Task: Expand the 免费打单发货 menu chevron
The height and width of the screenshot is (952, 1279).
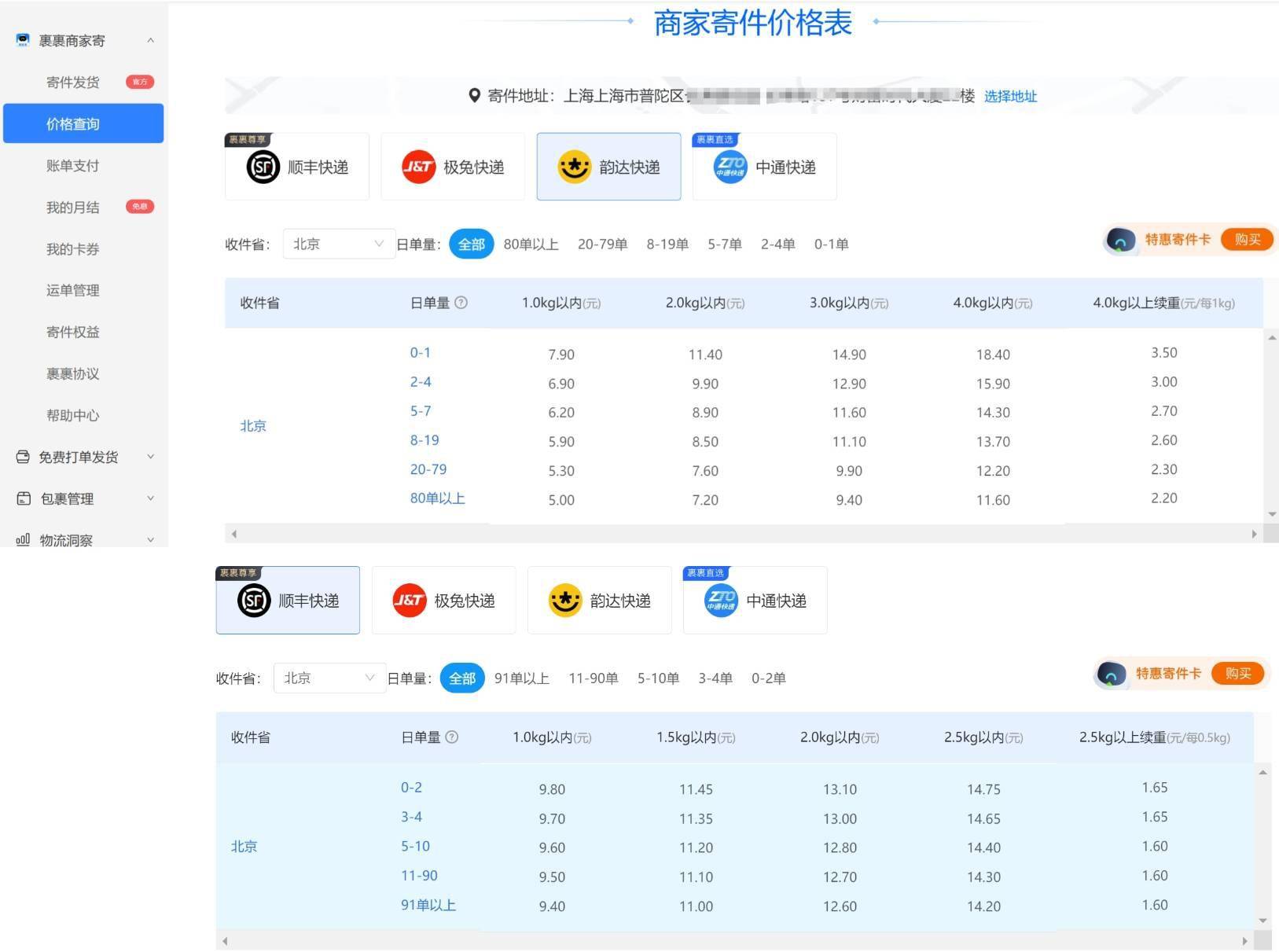Action: (150, 457)
